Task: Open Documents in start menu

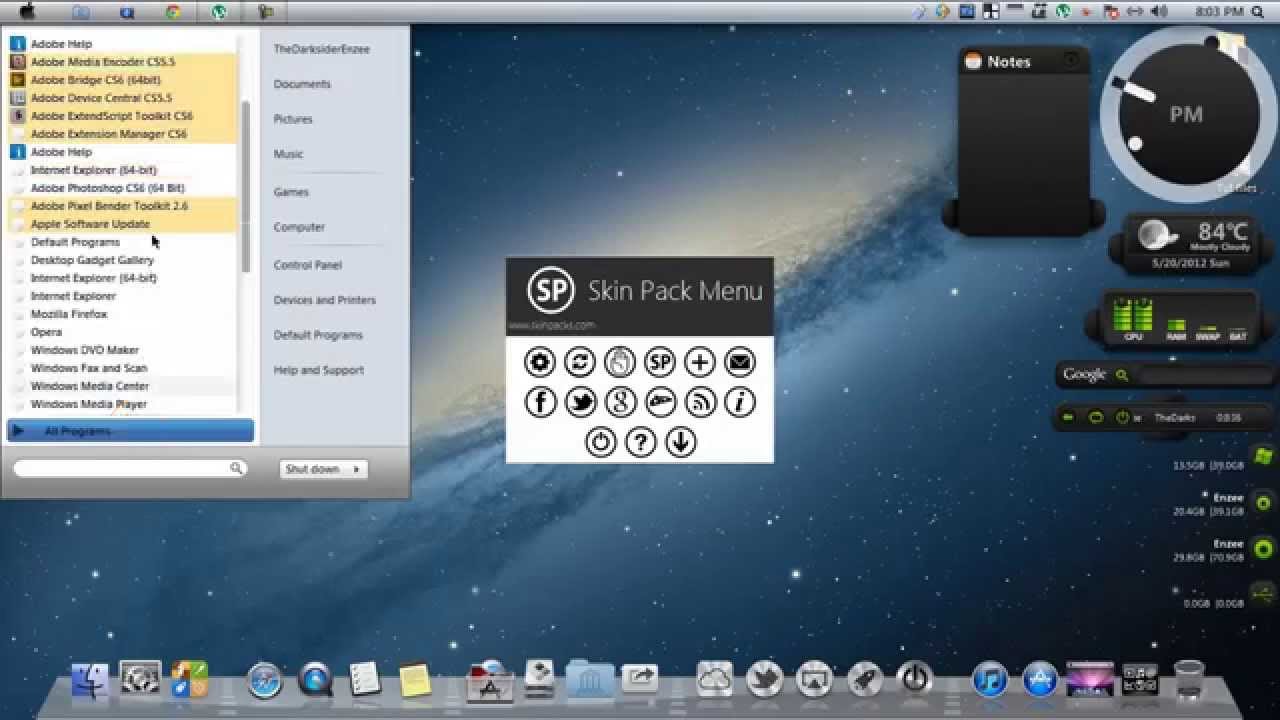Action: coord(302,84)
